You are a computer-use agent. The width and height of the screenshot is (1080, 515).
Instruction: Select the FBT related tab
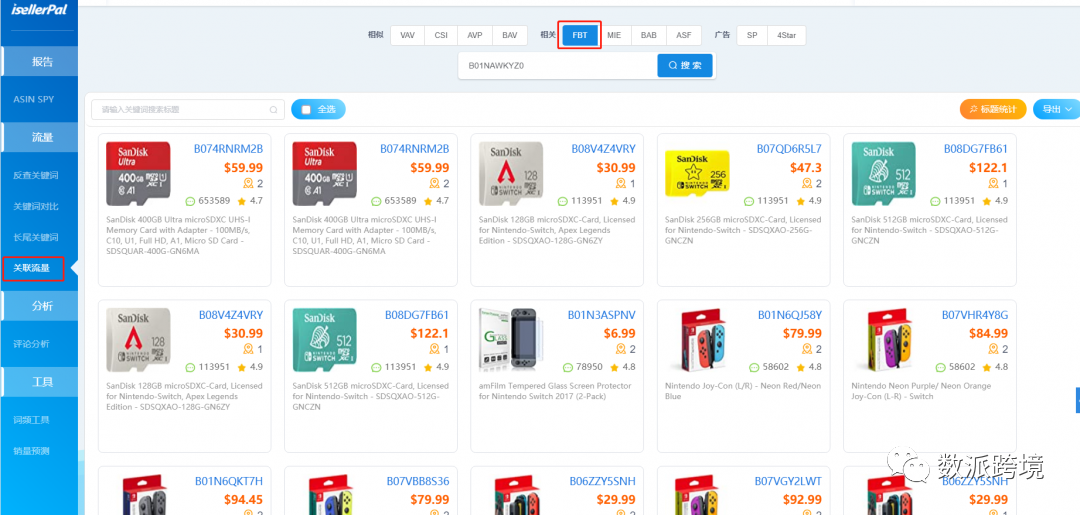point(579,35)
